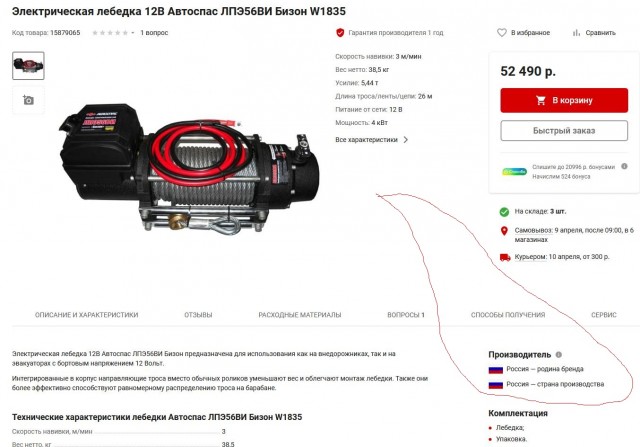Click the Russian flag by родина бренда

click(x=496, y=370)
